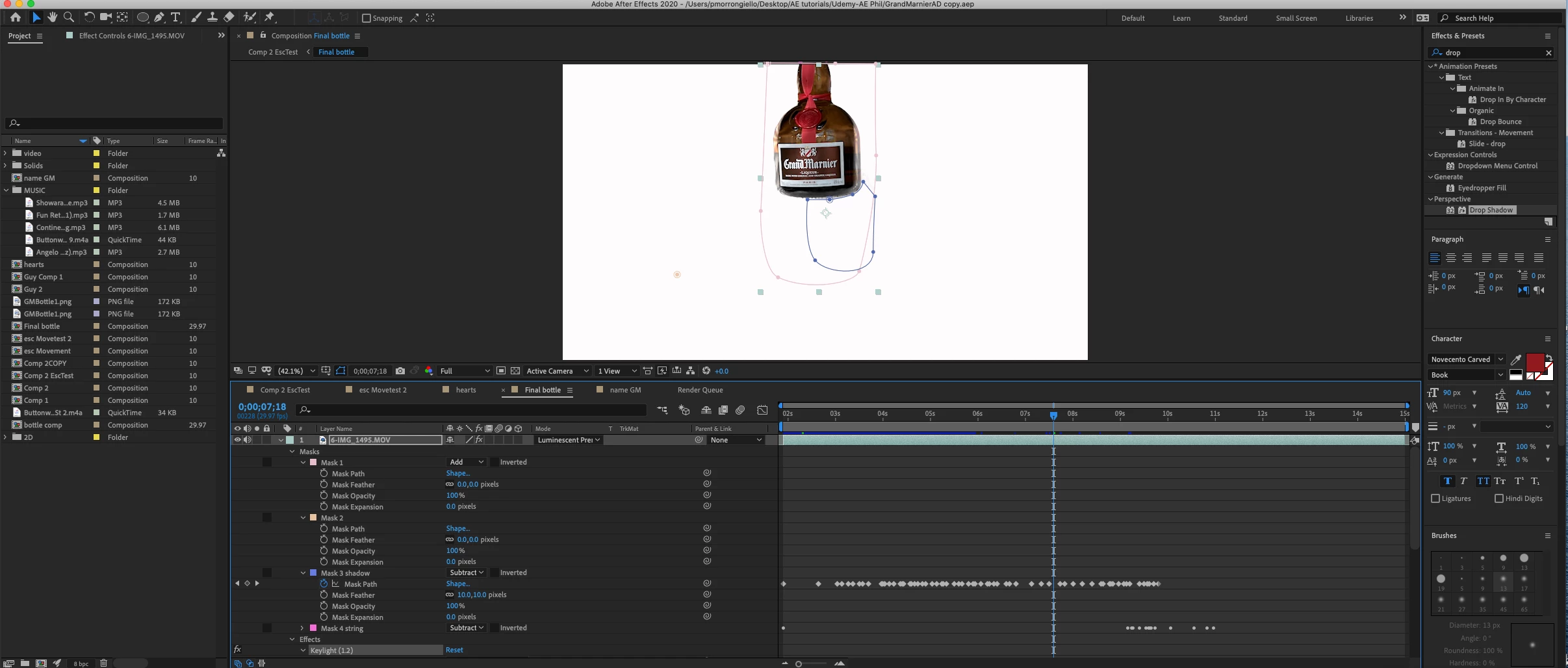
Task: Open the Render Queue tab
Action: 700,390
